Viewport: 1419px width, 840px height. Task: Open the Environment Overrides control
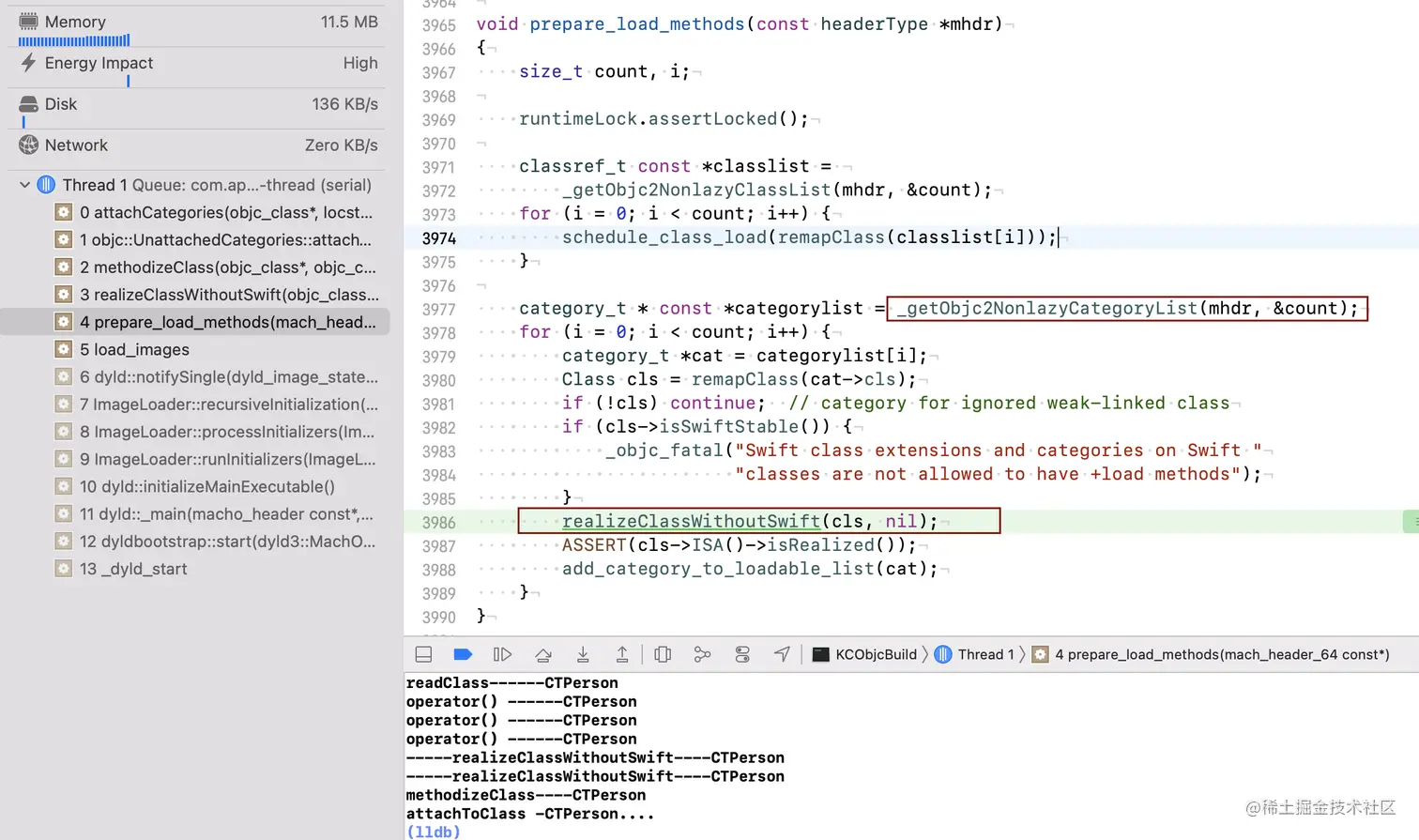[742, 654]
